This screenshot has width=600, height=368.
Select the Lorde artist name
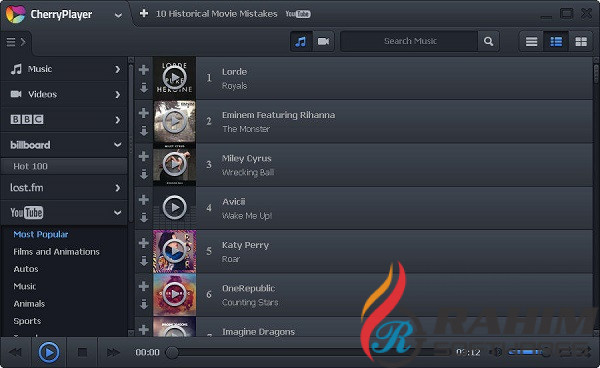[234, 72]
